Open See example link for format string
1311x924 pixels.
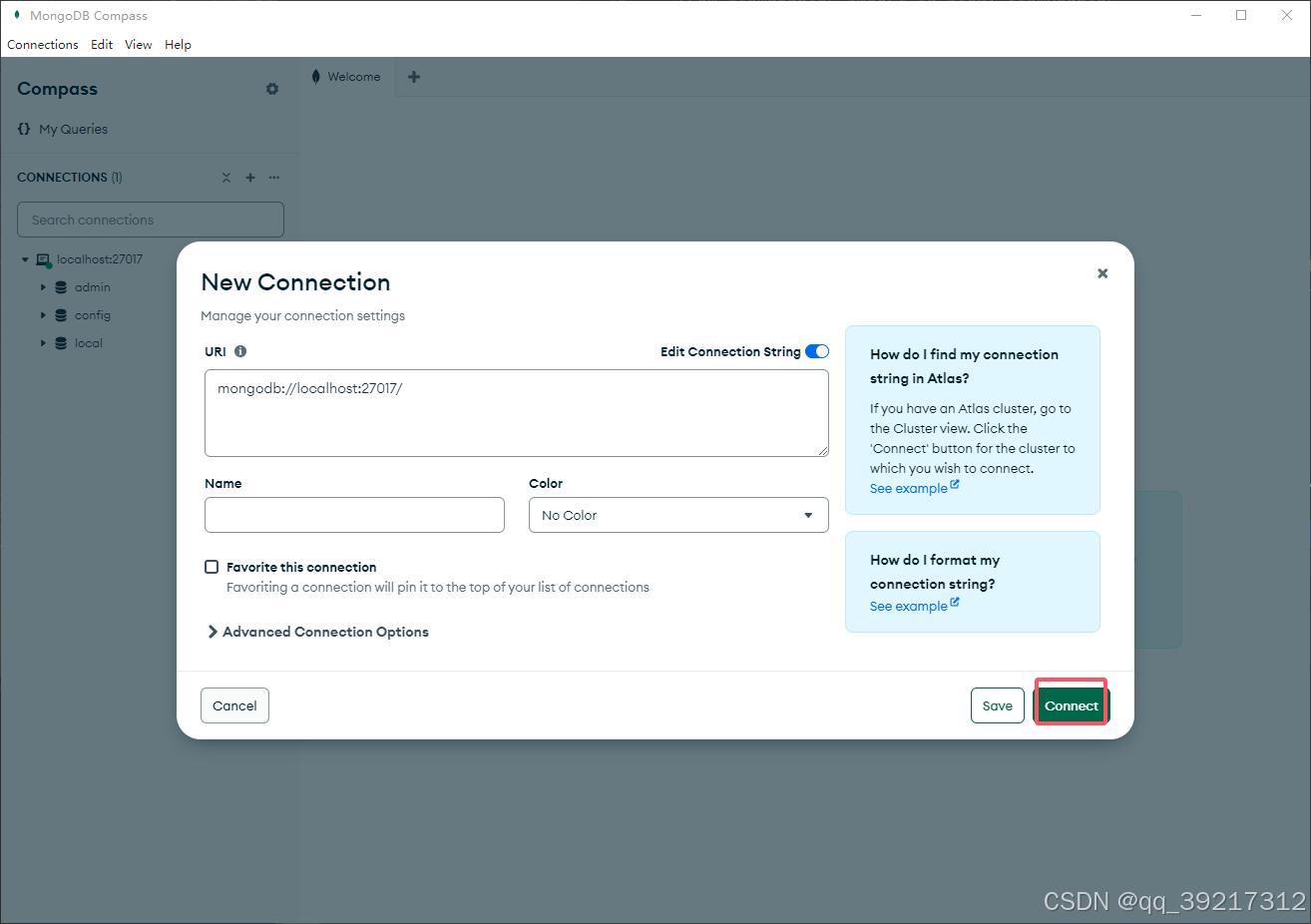point(914,606)
